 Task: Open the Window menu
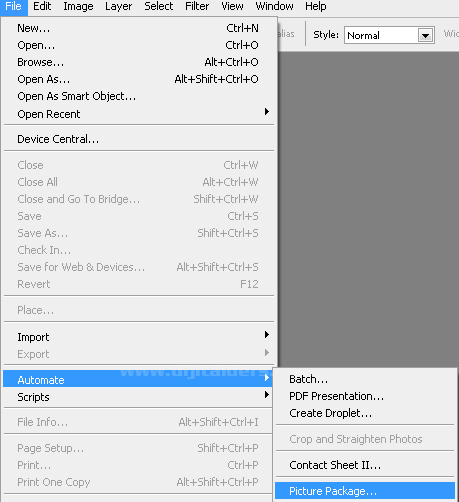point(274,7)
